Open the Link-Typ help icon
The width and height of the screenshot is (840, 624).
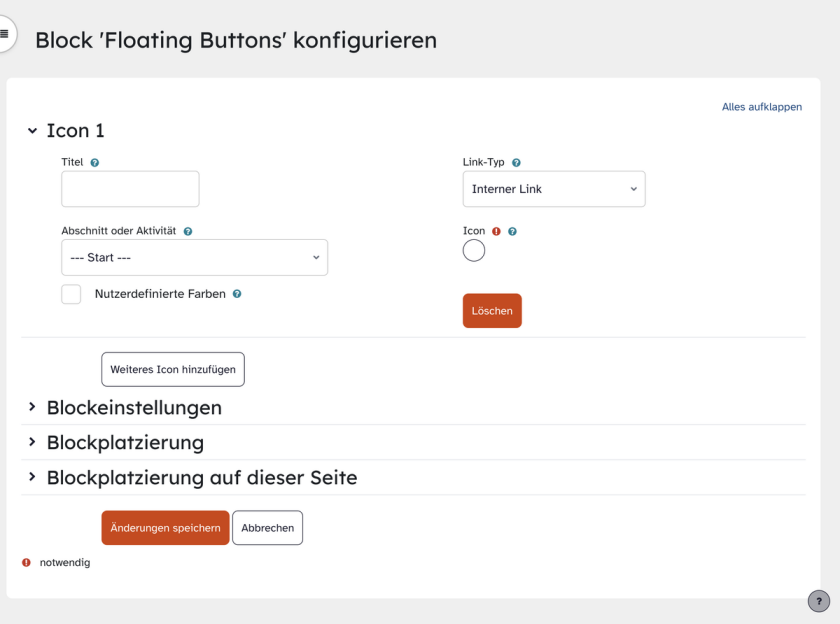515,161
